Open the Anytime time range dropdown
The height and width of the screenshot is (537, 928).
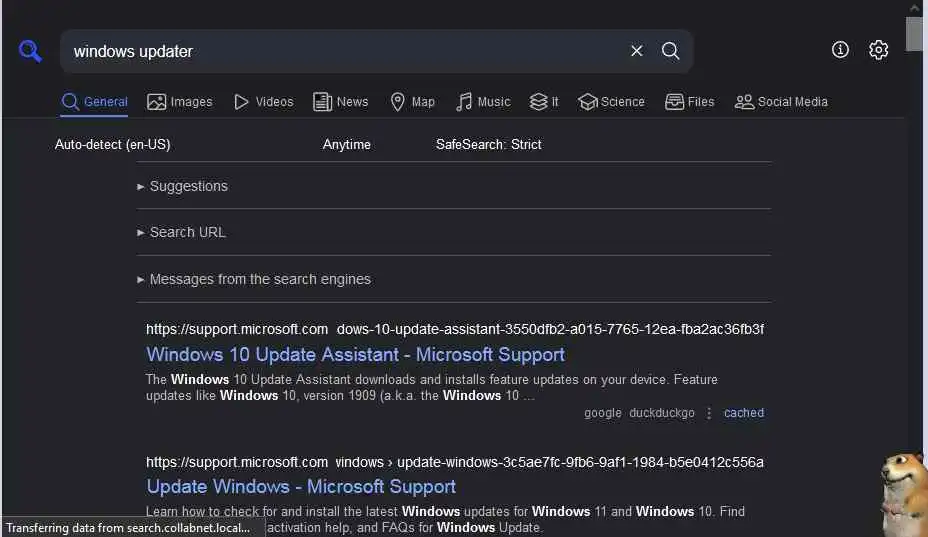click(346, 144)
